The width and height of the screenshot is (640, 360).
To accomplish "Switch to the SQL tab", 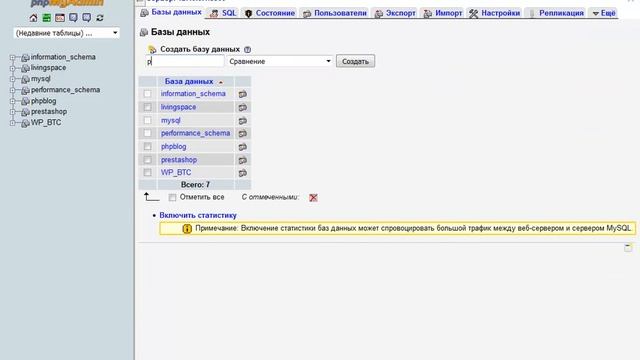I will [223, 13].
